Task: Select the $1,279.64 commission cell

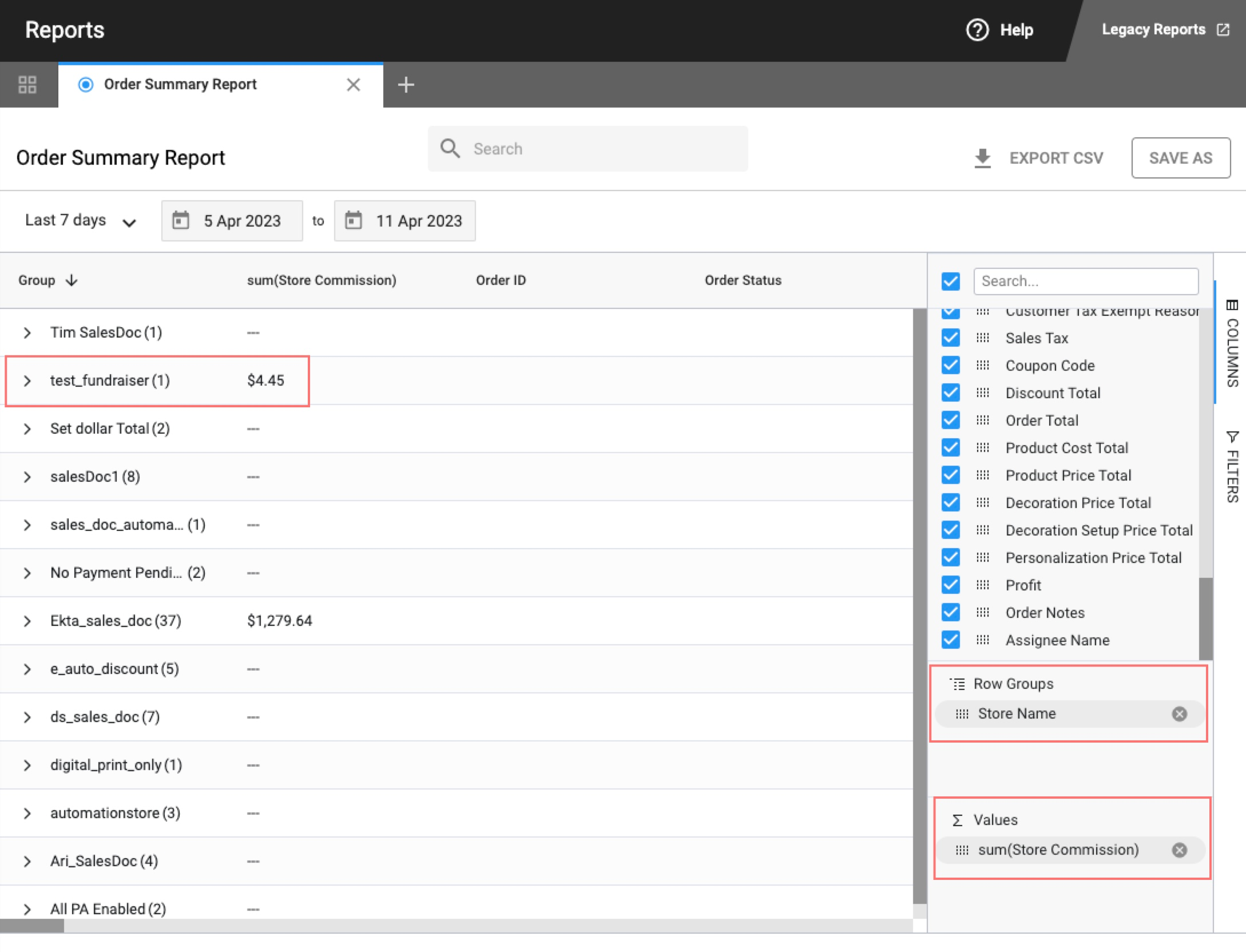Action: pyautogui.click(x=280, y=621)
